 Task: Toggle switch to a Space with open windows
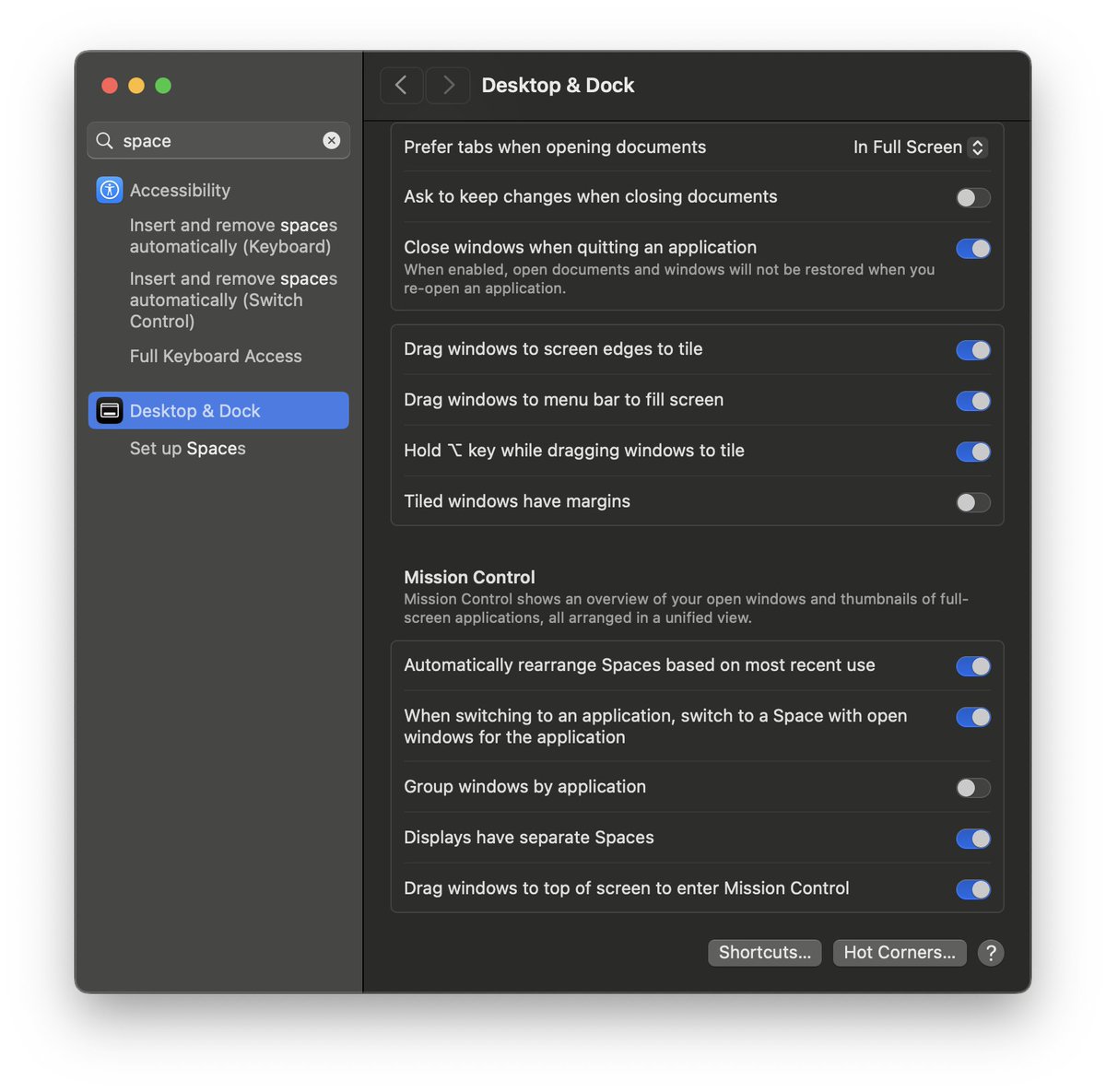(x=973, y=716)
